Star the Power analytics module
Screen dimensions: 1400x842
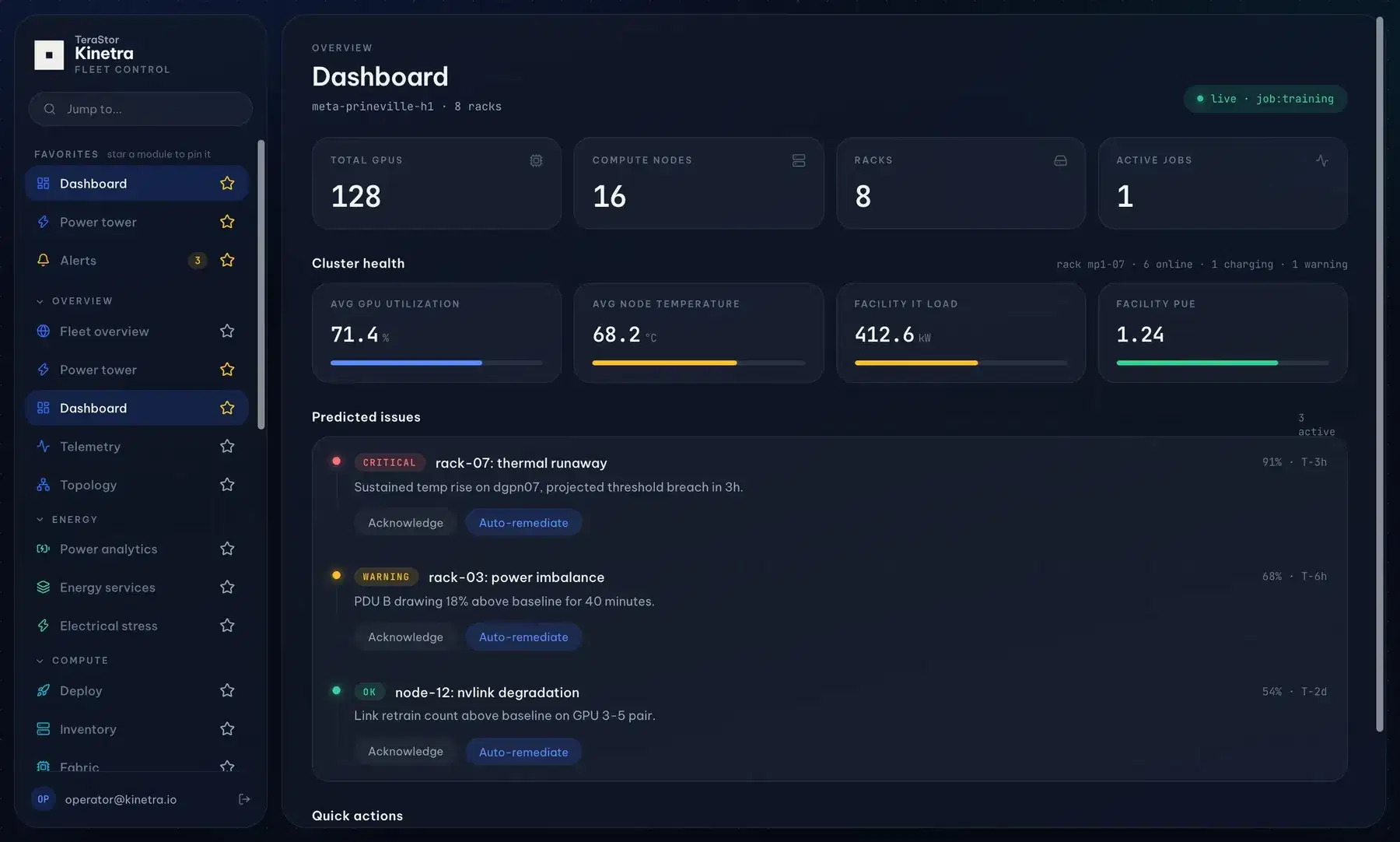[227, 549]
